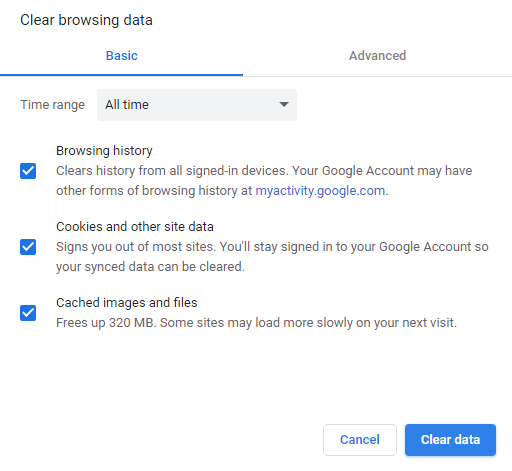This screenshot has width=512, height=471.
Task: Click the Time range label text
Action: [x=53, y=105]
